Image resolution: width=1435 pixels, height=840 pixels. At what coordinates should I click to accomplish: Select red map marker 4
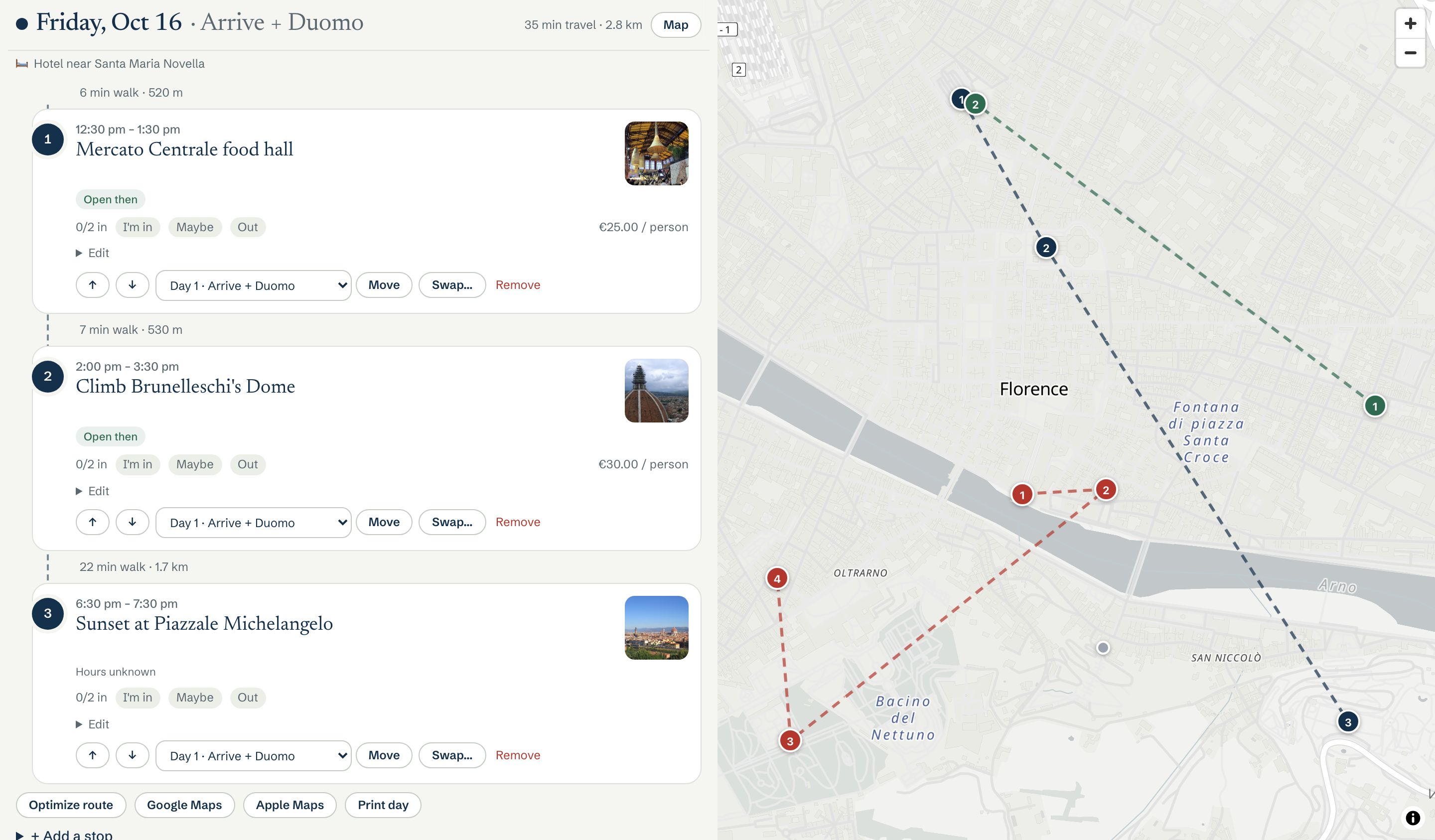coord(777,578)
